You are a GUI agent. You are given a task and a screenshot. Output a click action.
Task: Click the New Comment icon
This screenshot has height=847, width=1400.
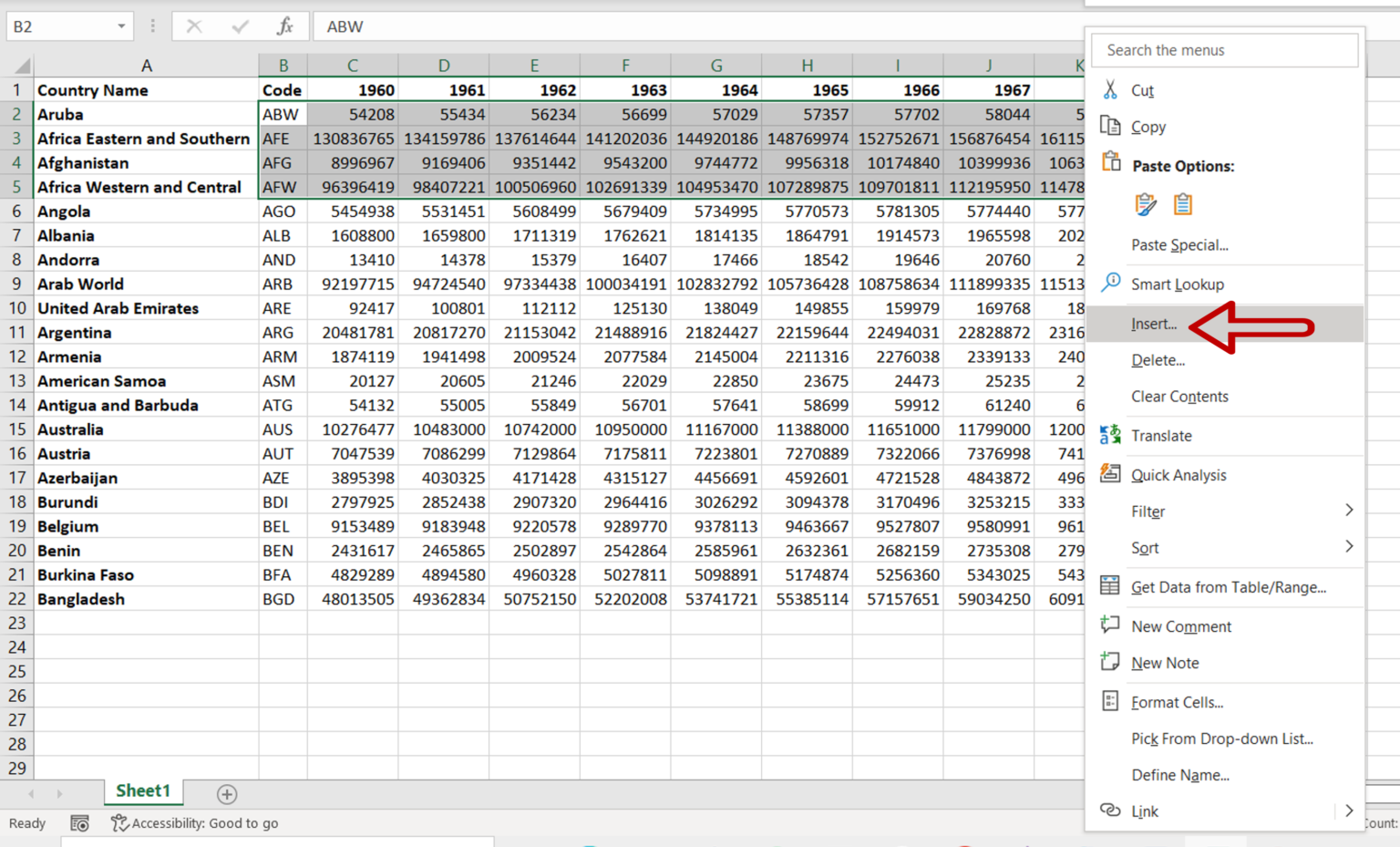(1110, 625)
